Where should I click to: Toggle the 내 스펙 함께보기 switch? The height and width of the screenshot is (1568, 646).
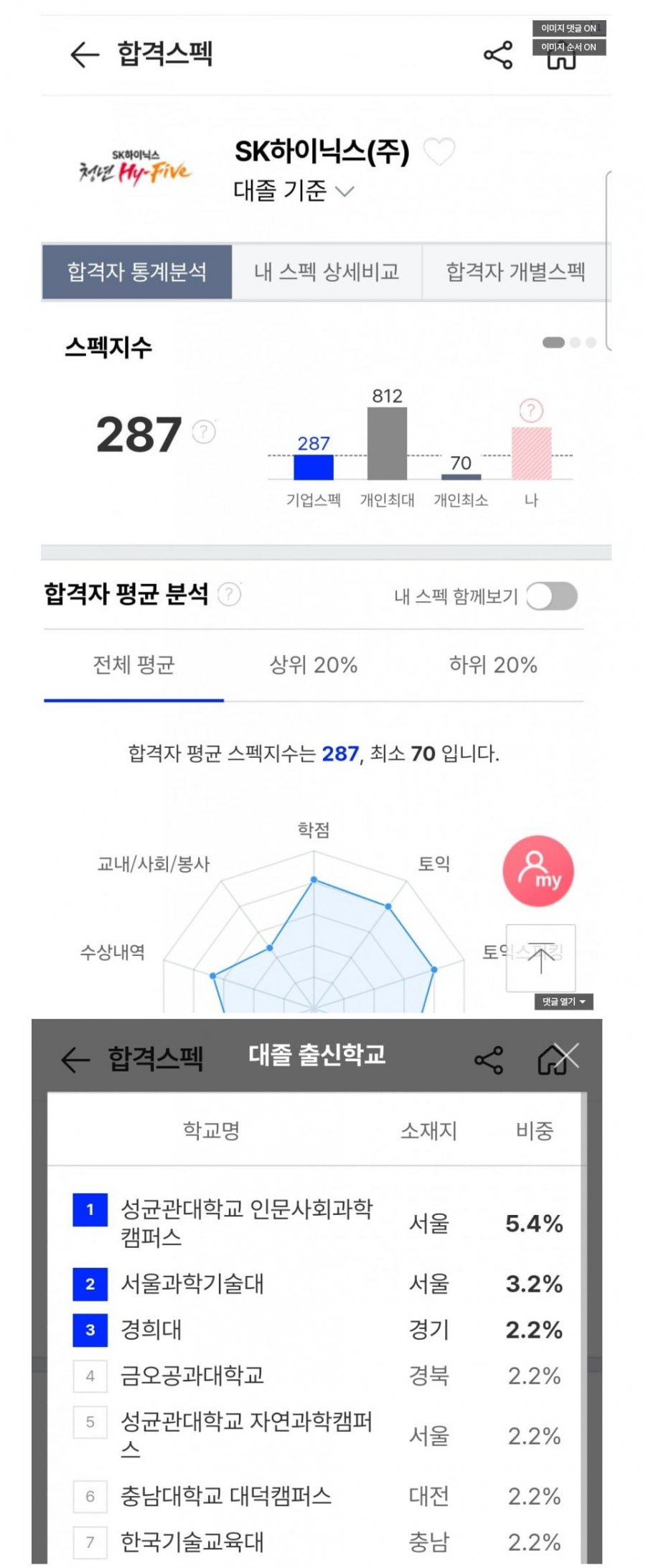pos(551,596)
